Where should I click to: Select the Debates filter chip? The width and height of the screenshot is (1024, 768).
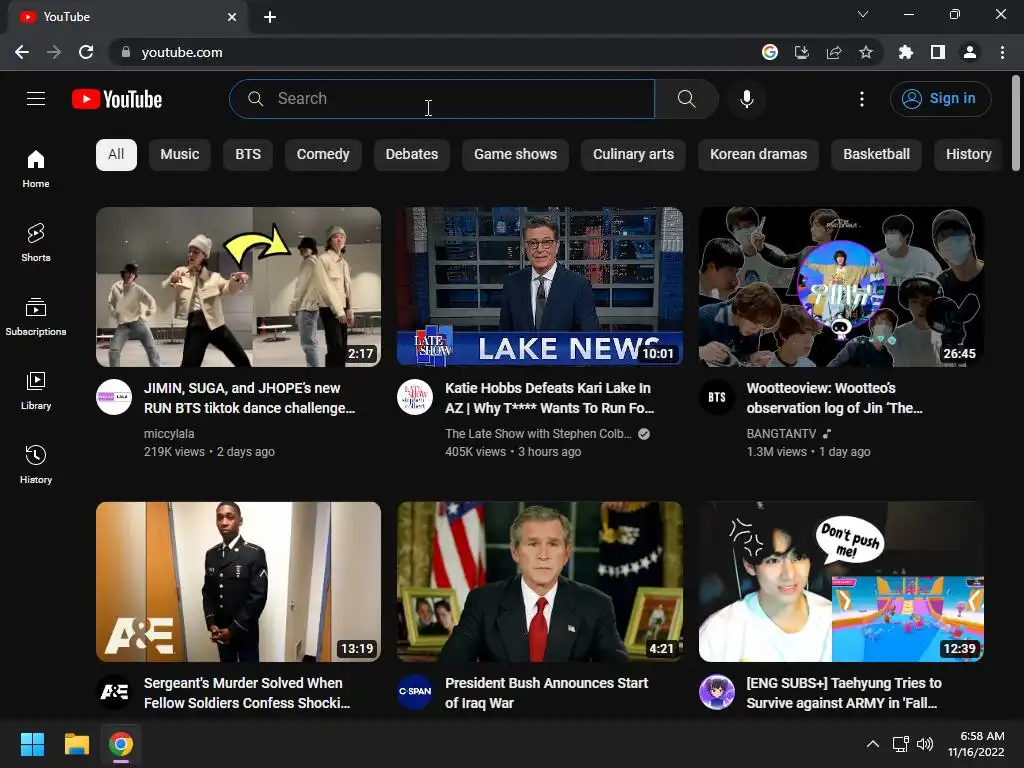point(412,155)
